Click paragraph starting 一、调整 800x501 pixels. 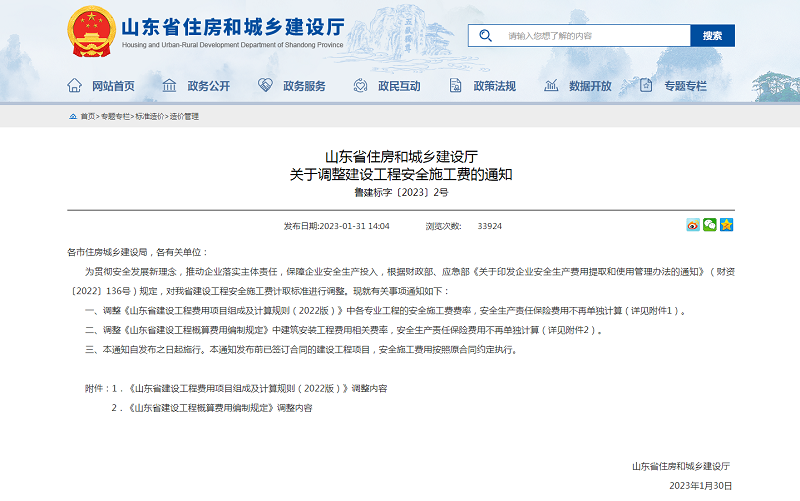(386, 311)
